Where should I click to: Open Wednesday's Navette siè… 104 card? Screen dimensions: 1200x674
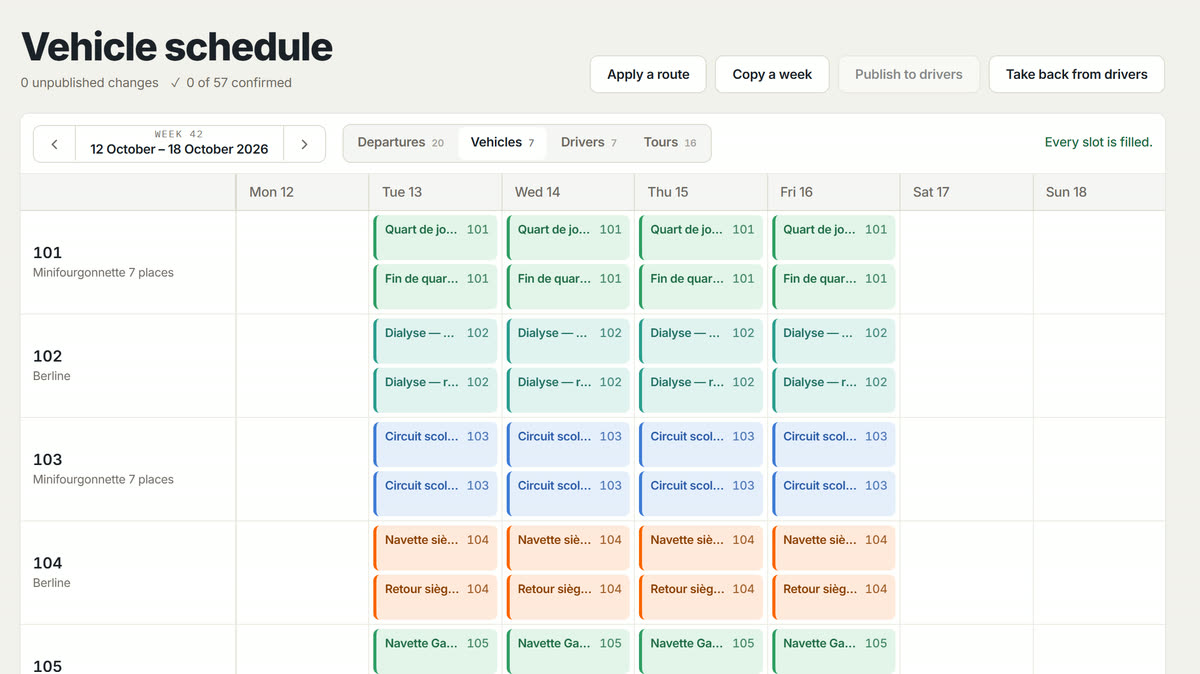(x=568, y=547)
